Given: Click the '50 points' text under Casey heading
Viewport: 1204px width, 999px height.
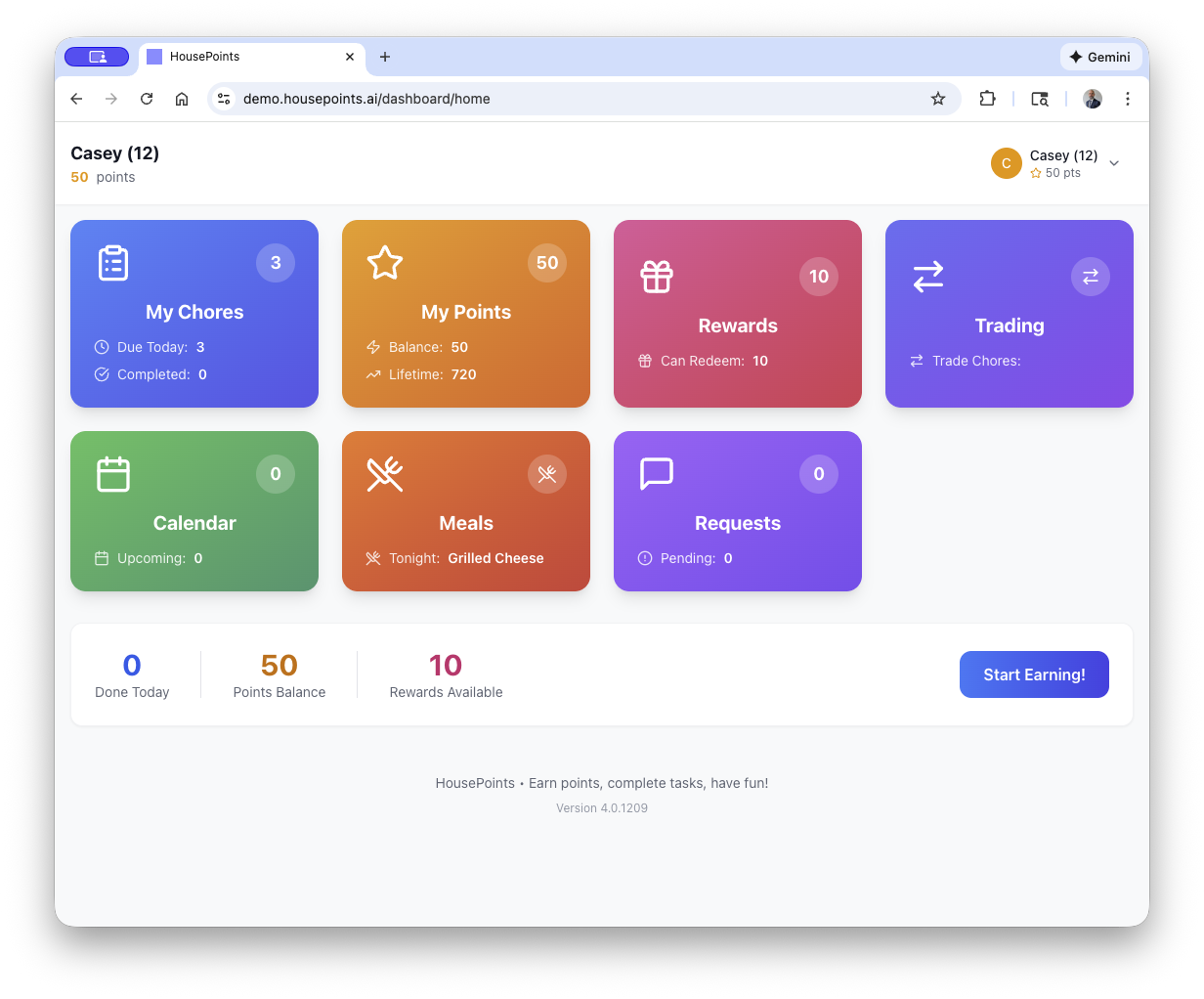Looking at the screenshot, I should 103,177.
